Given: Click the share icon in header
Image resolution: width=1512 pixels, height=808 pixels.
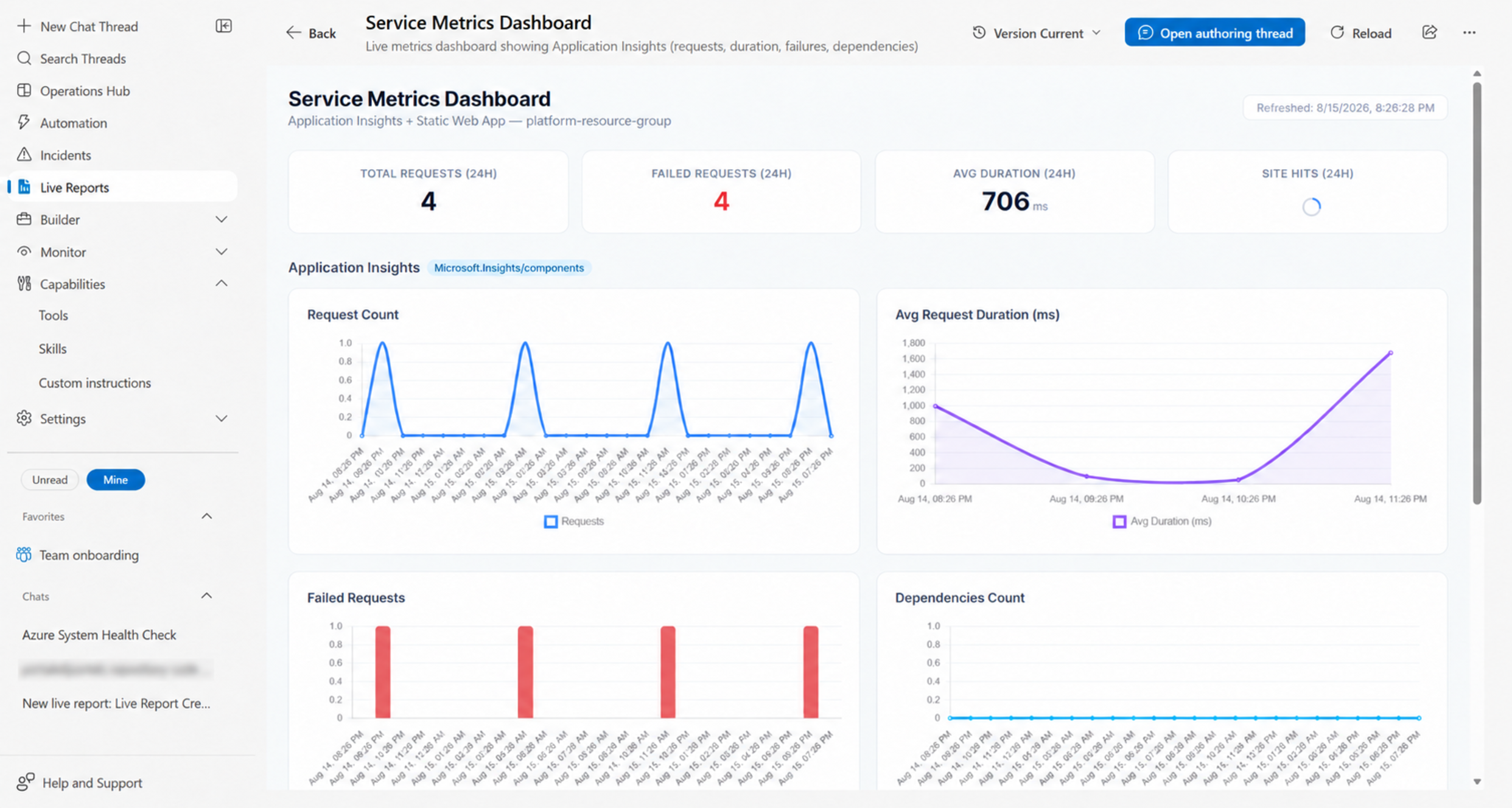Looking at the screenshot, I should point(1430,33).
